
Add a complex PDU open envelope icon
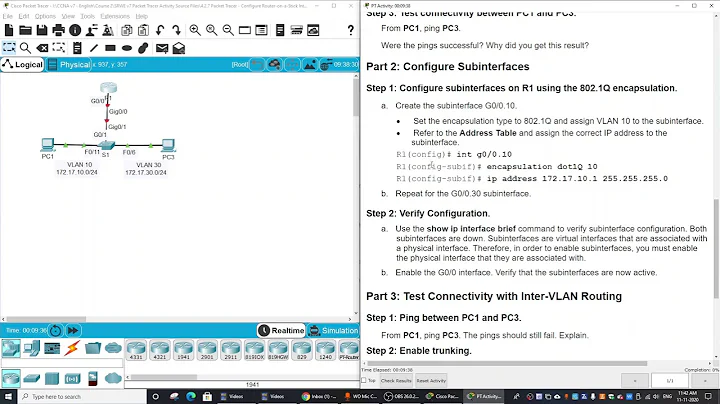179,48
